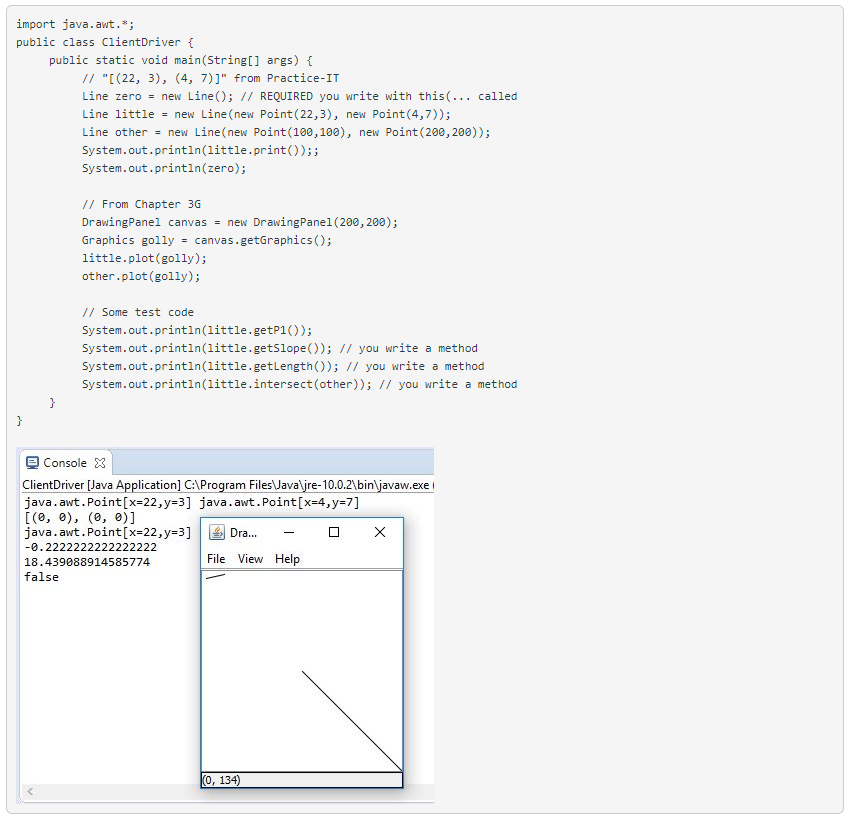Viewport: 850px width, 827px height.
Task: Click the left scroll arrow below the console
Action: point(29,791)
